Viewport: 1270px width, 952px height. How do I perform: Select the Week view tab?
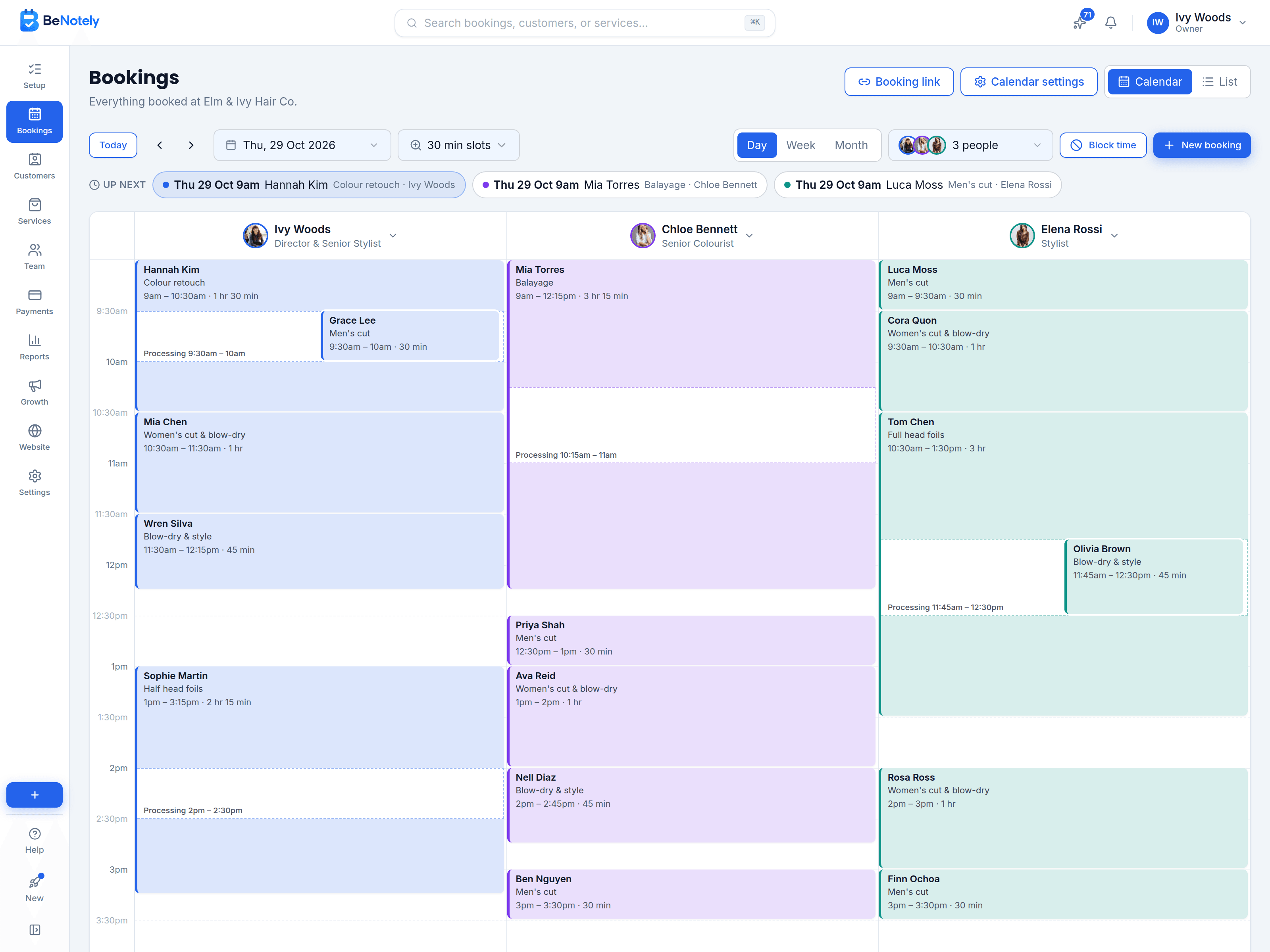point(800,145)
